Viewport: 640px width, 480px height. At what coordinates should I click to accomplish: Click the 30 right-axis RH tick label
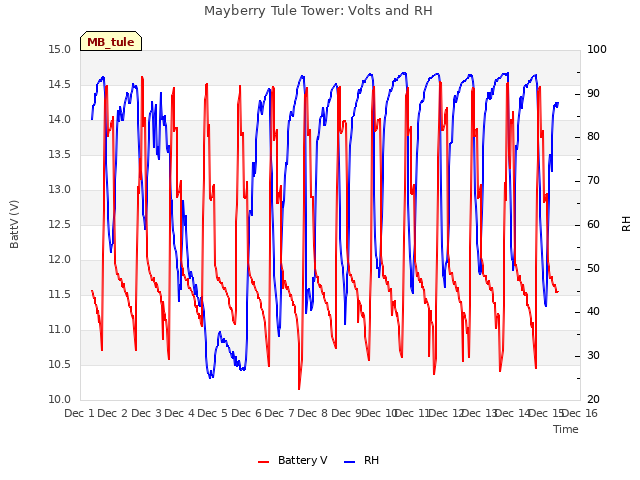point(593,356)
